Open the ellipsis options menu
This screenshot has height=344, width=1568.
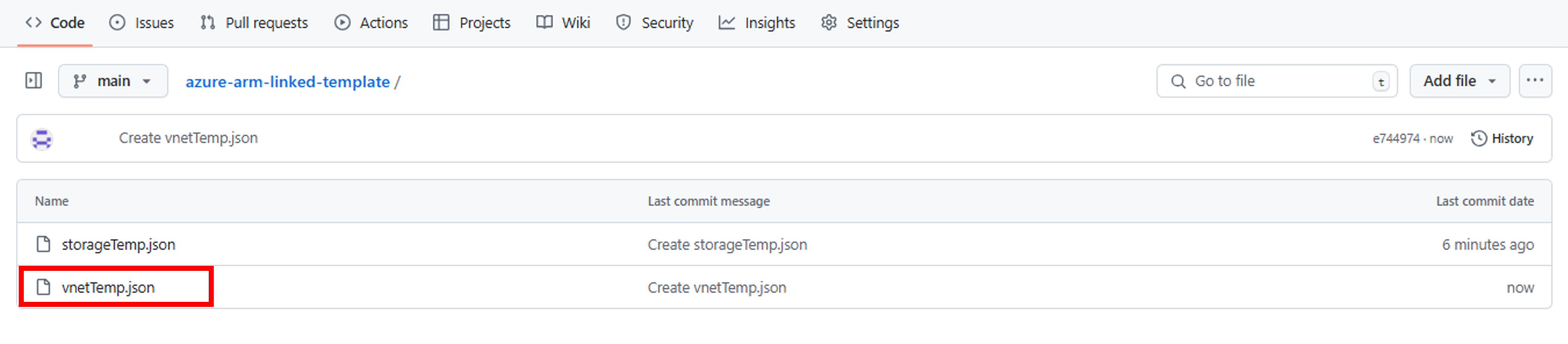point(1536,80)
